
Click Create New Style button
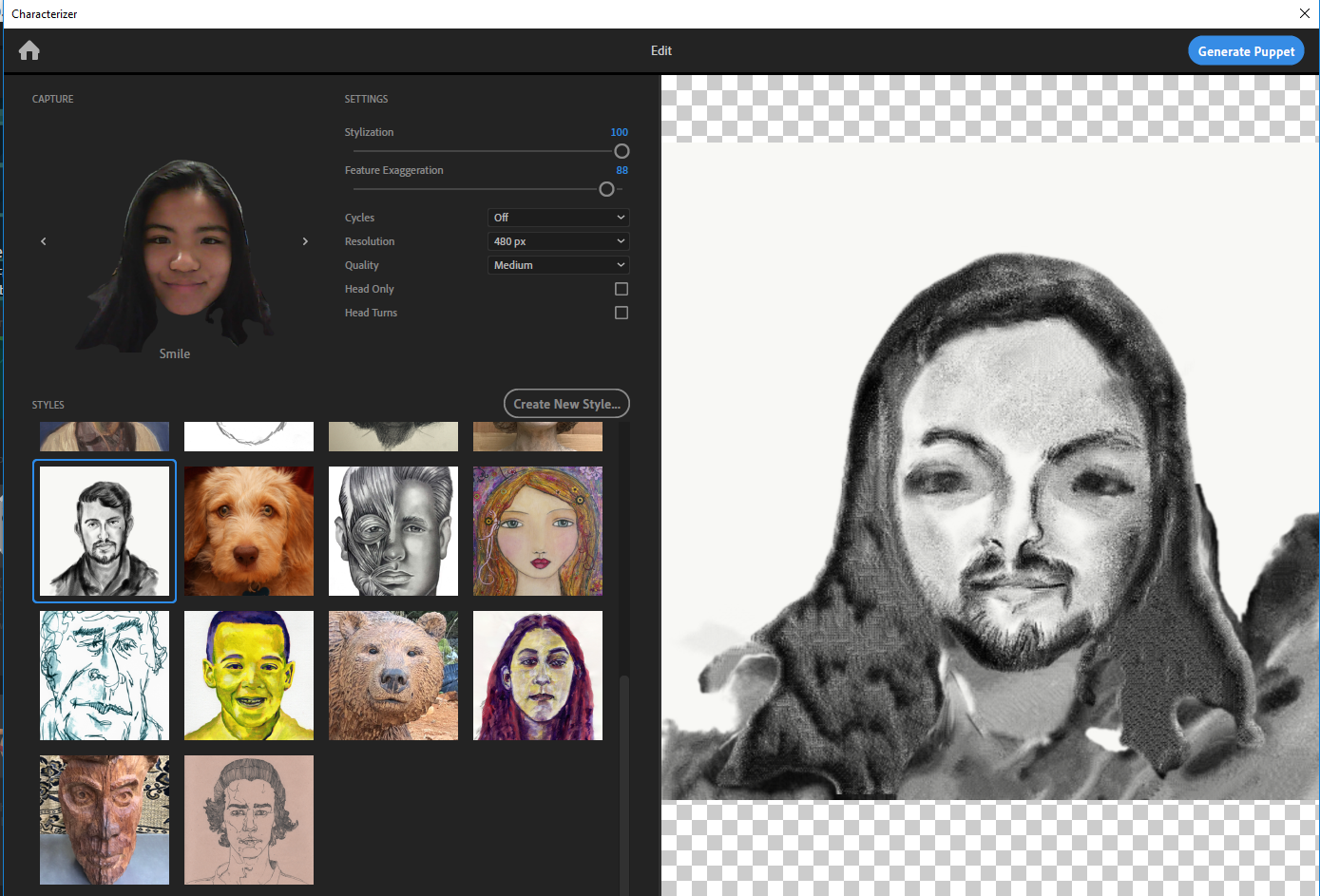point(566,404)
